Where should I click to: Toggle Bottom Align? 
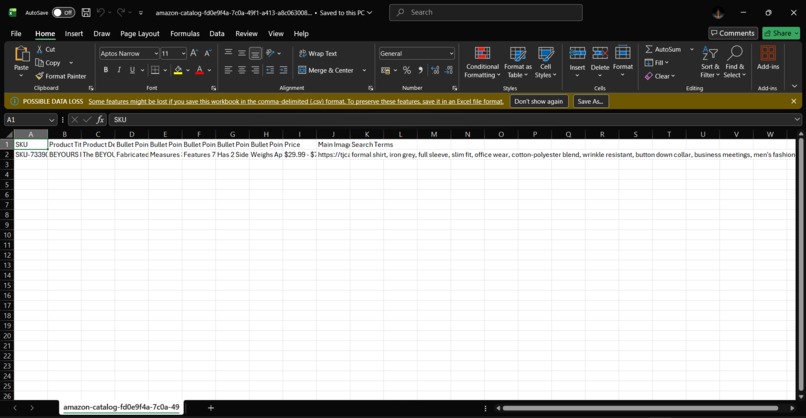(255, 53)
